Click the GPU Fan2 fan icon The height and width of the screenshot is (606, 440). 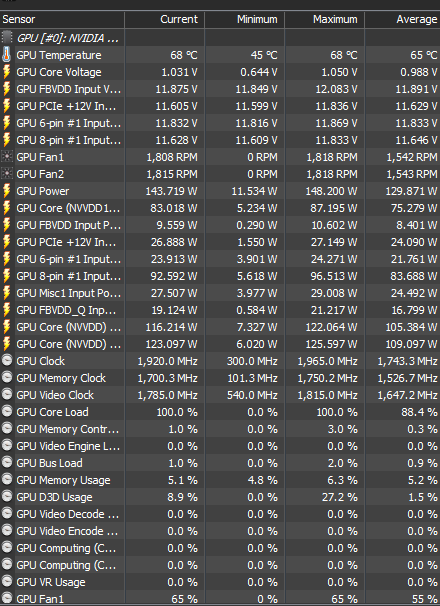pos(7,174)
